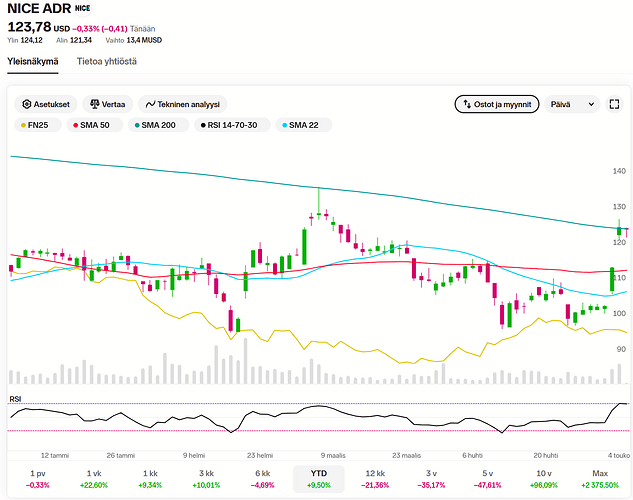Select the 3 kk time range
The image size is (633, 500).
coord(206,479)
